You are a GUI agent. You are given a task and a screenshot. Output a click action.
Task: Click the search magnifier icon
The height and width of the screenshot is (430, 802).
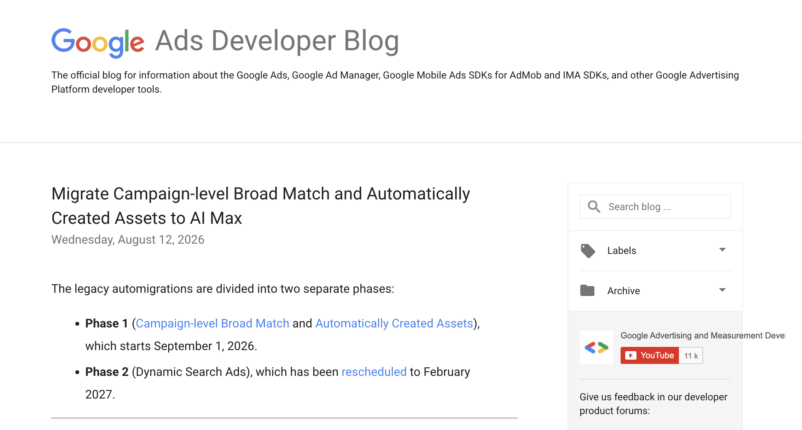594,207
